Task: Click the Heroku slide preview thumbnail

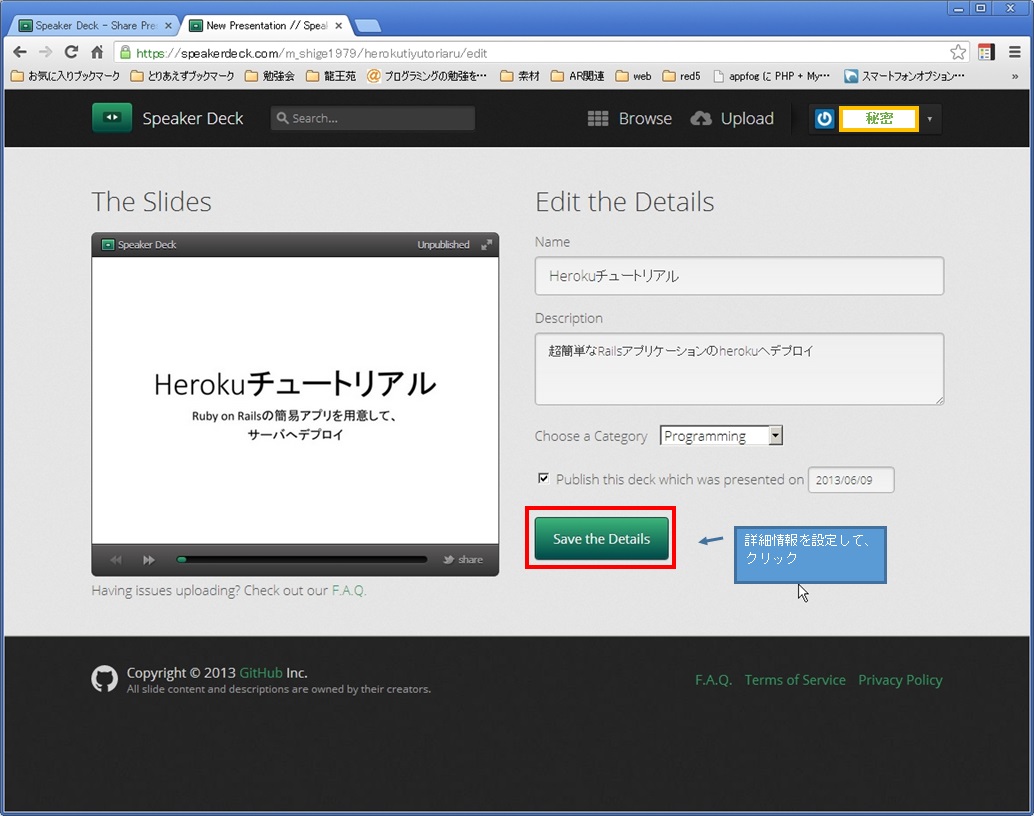Action: click(x=295, y=400)
